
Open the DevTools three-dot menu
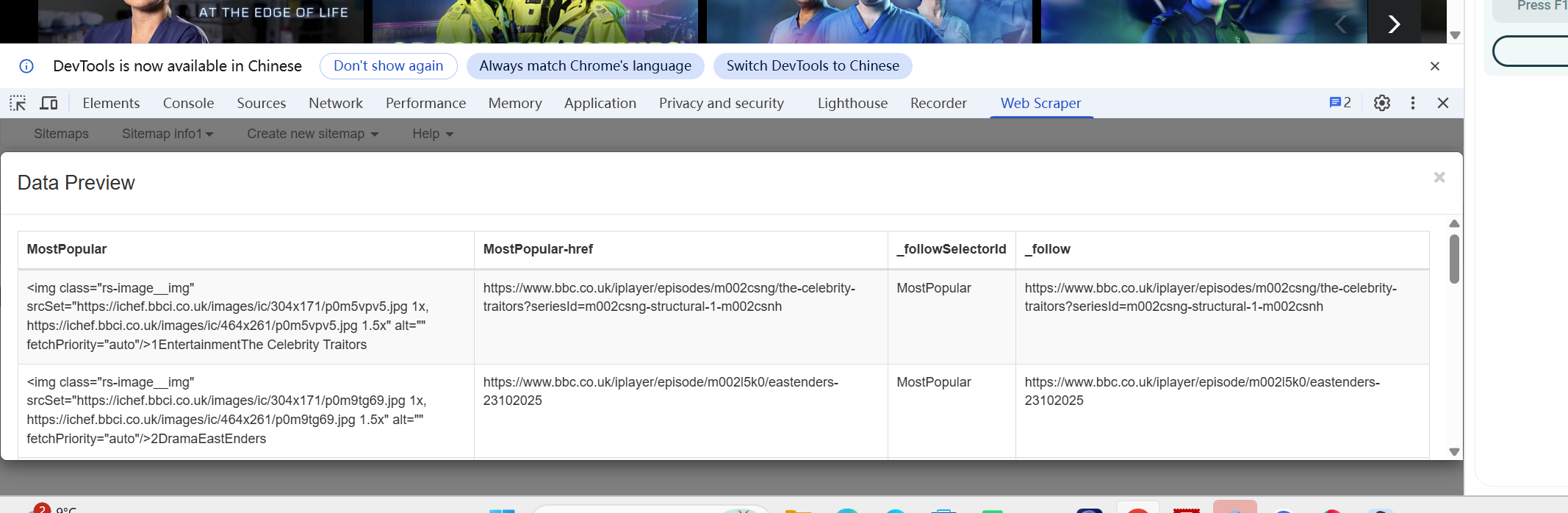pyautogui.click(x=1412, y=103)
